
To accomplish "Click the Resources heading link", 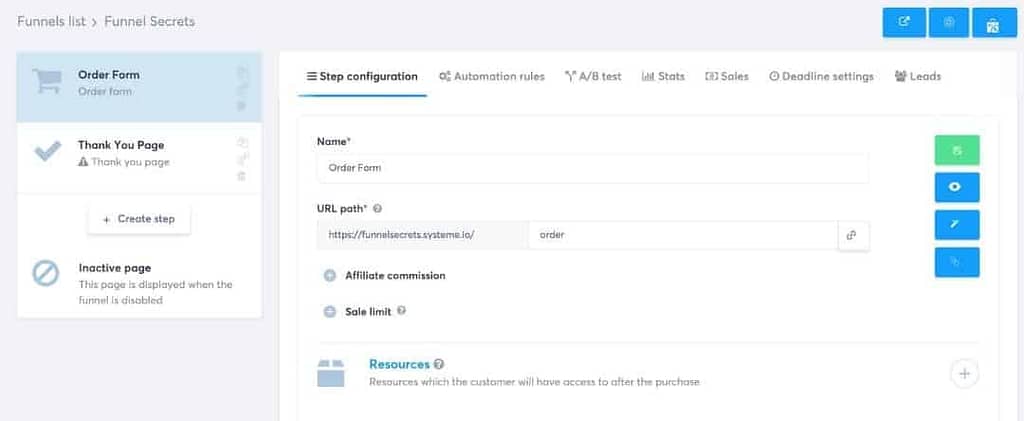I will pos(399,364).
